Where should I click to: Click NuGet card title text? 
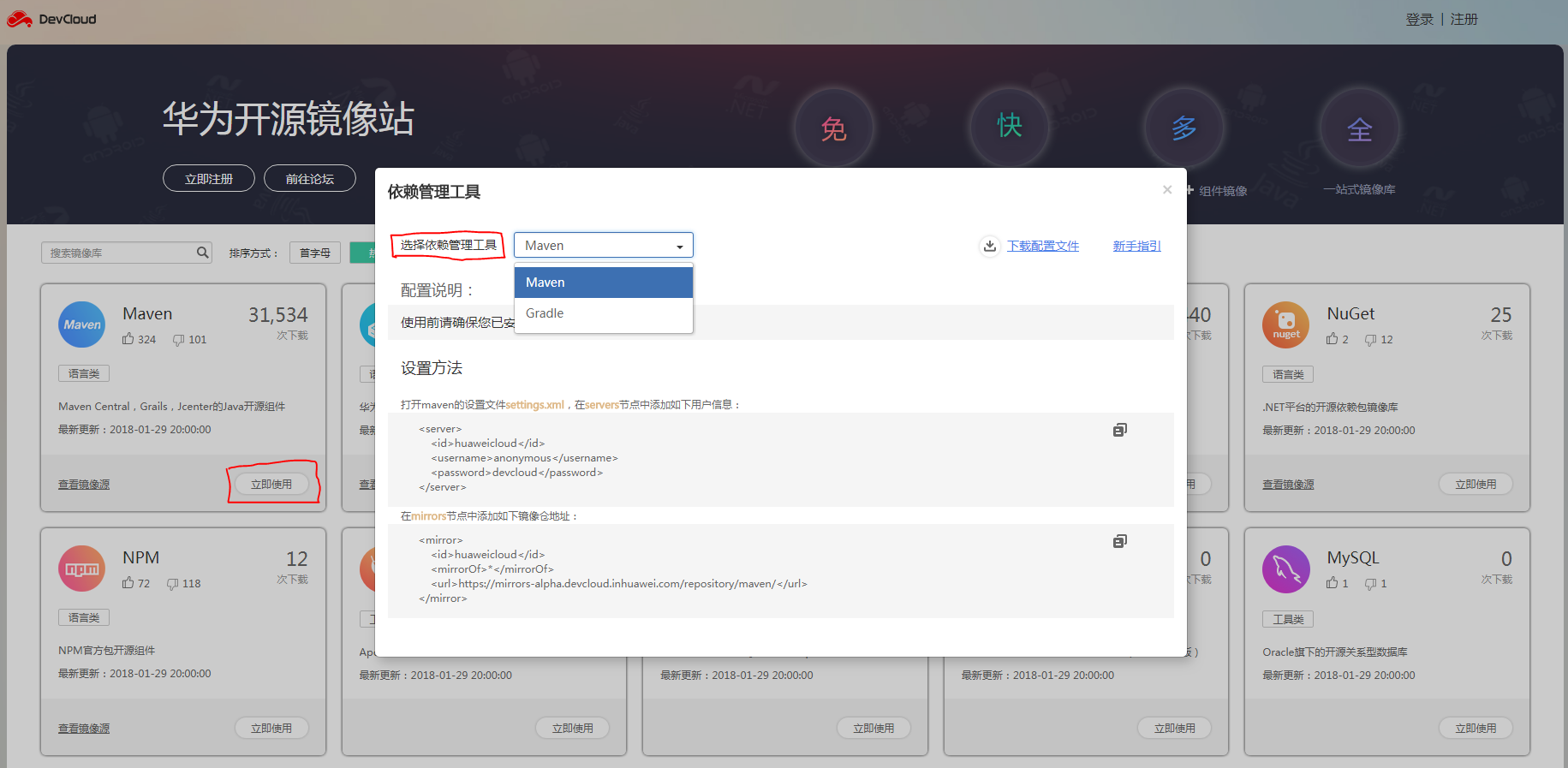point(1350,313)
